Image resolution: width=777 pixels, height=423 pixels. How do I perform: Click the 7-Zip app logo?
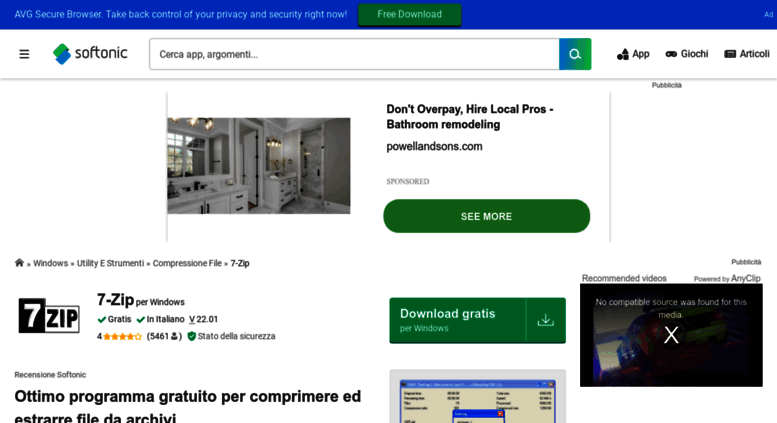tap(49, 316)
